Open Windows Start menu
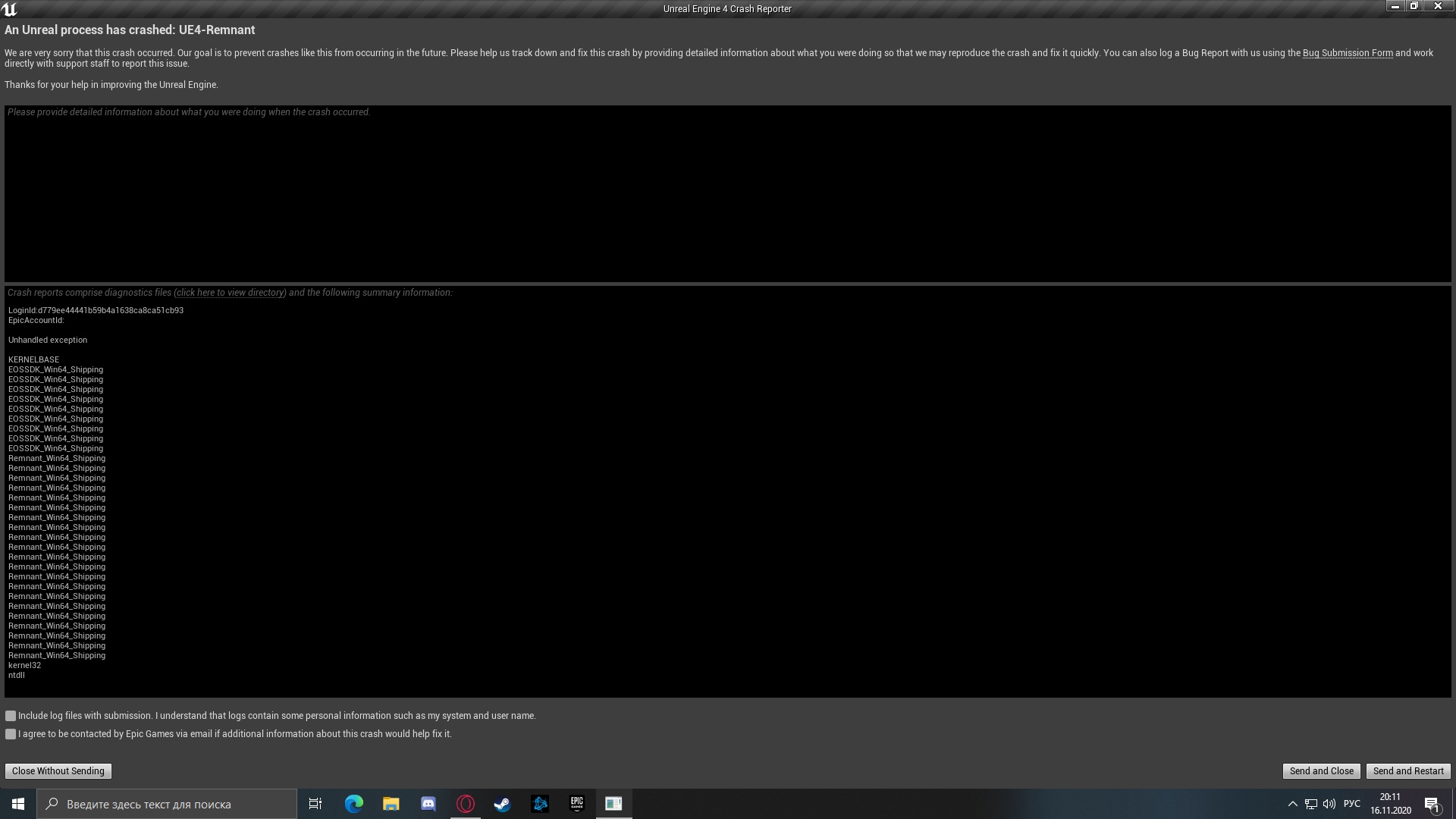Image resolution: width=1456 pixels, height=819 pixels. click(18, 804)
